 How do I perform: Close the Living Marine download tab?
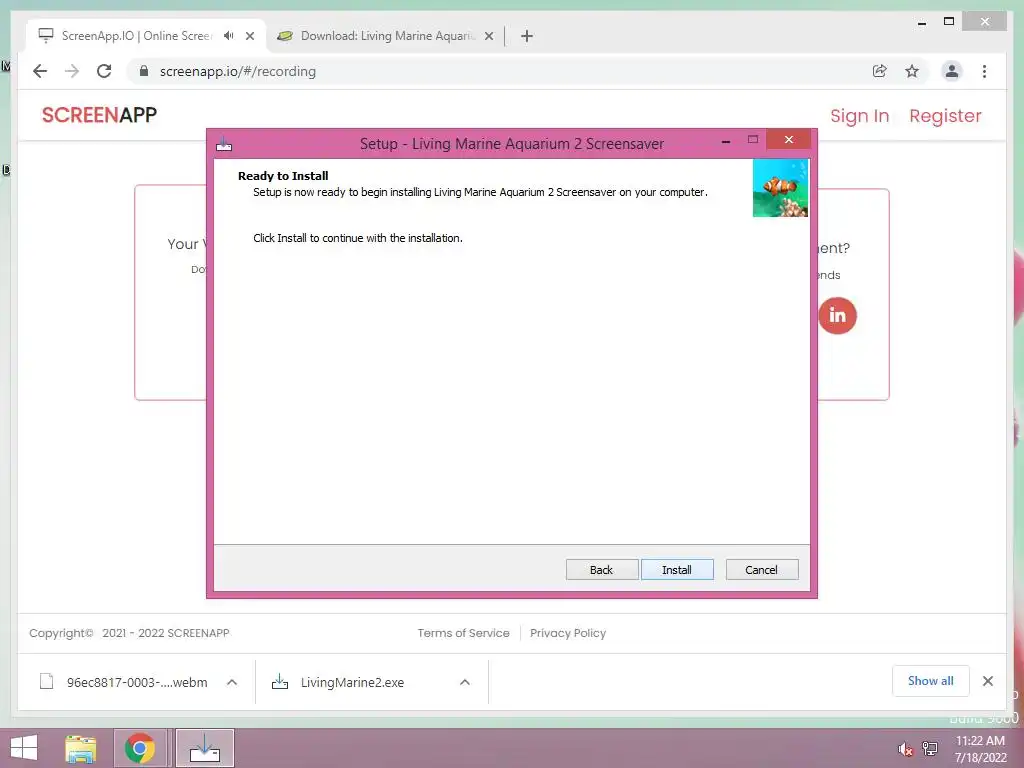click(488, 36)
